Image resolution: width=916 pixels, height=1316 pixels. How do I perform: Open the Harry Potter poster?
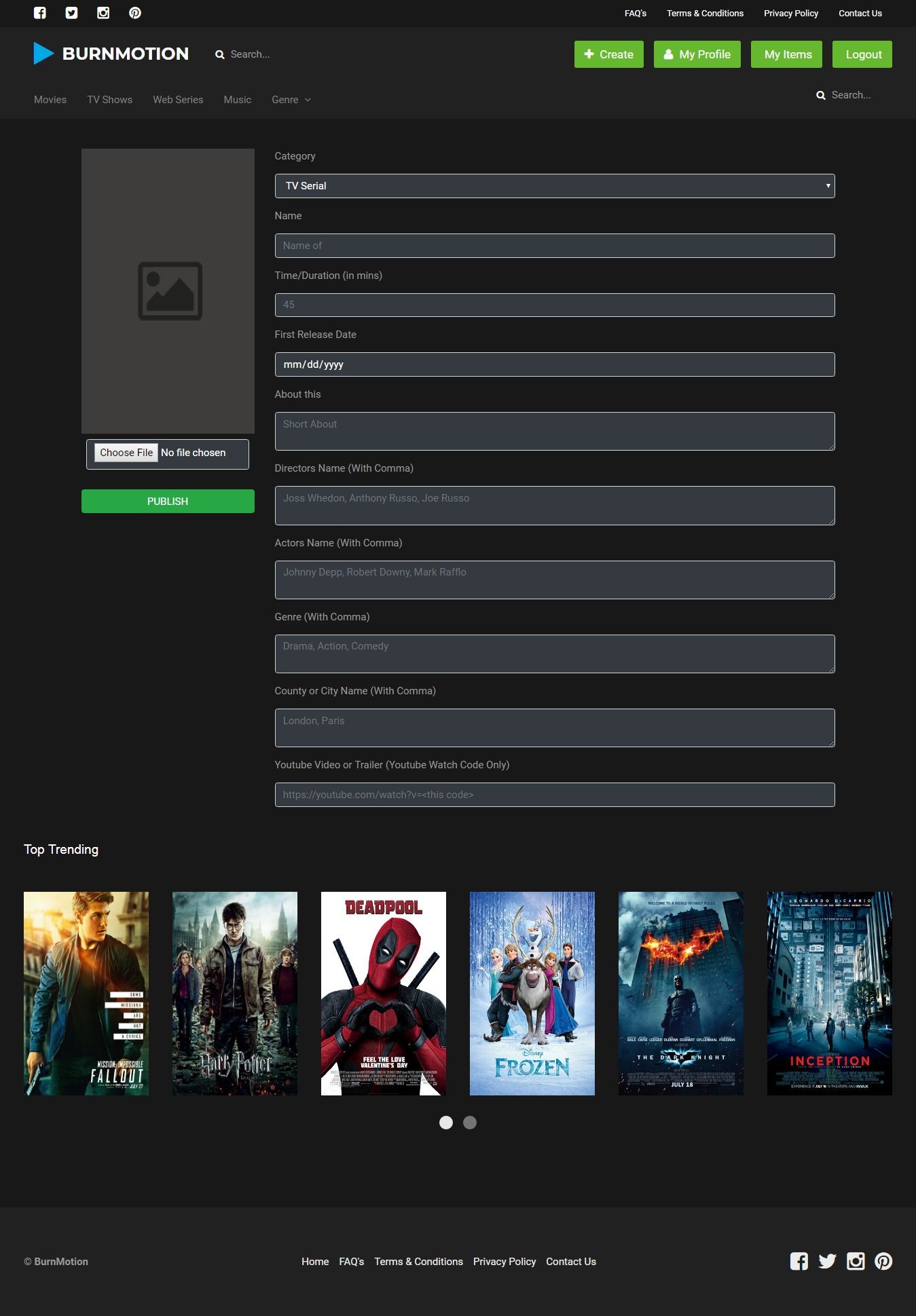(x=235, y=994)
